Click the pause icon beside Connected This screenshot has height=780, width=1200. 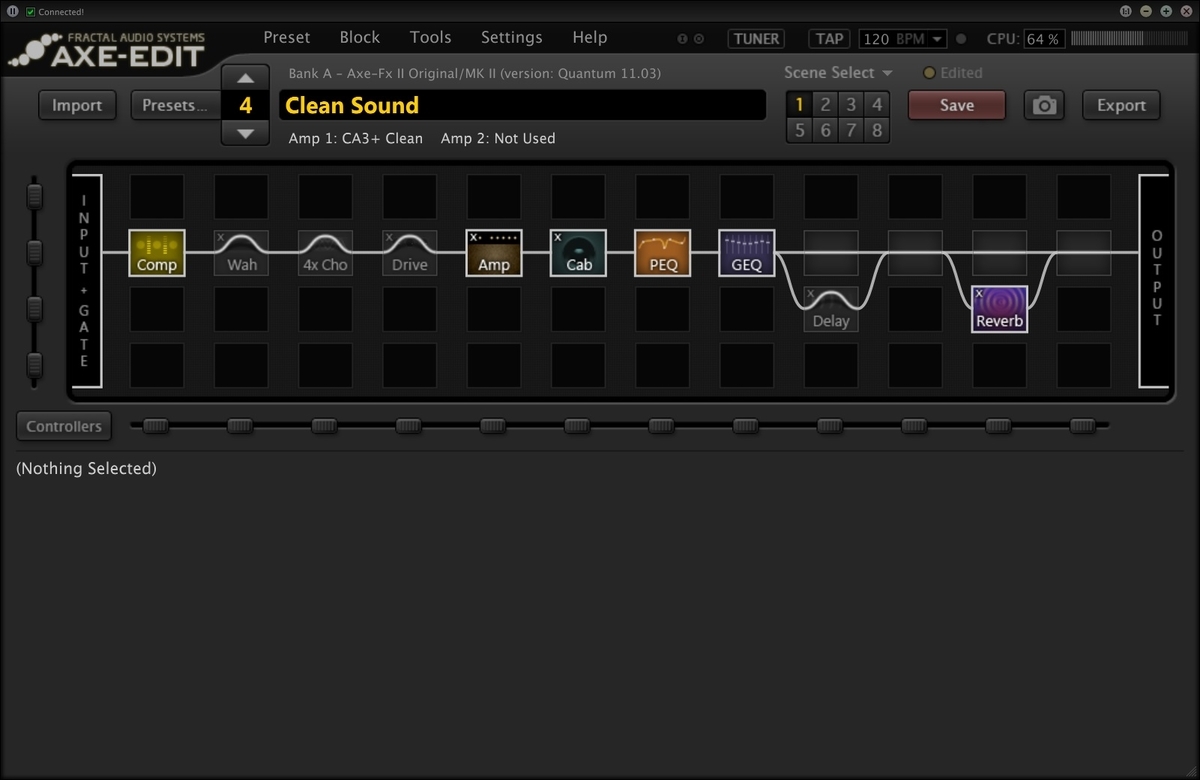pyautogui.click(x=13, y=11)
